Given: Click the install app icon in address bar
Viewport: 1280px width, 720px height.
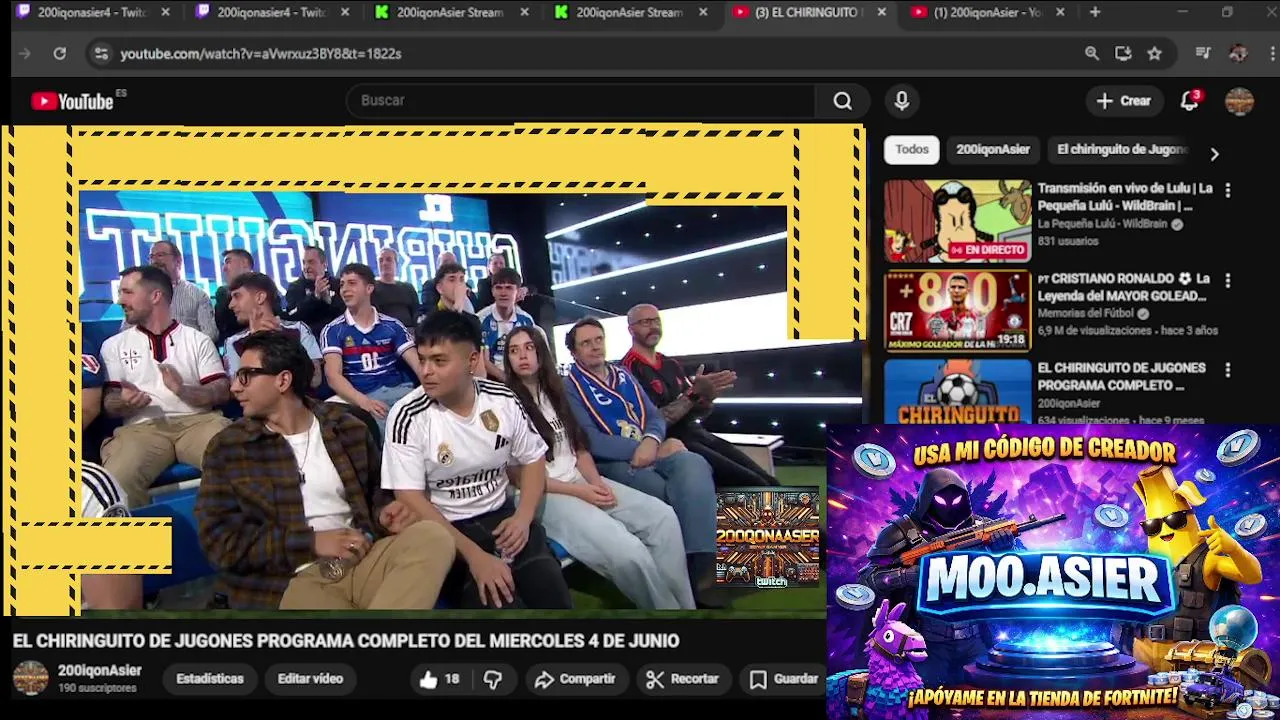Looking at the screenshot, I should [1123, 53].
